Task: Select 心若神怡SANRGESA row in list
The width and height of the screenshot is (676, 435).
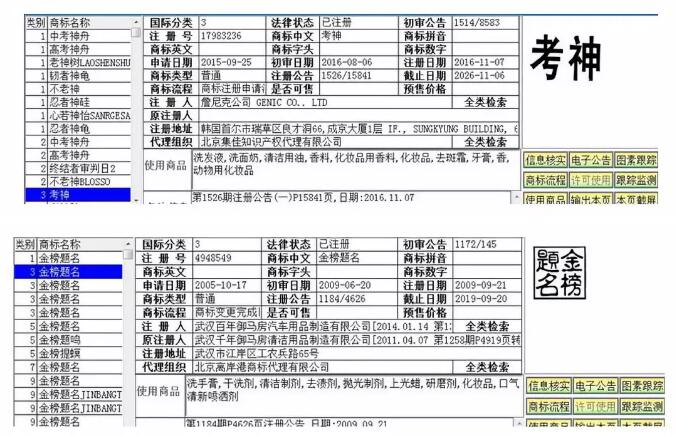Action: [78, 116]
